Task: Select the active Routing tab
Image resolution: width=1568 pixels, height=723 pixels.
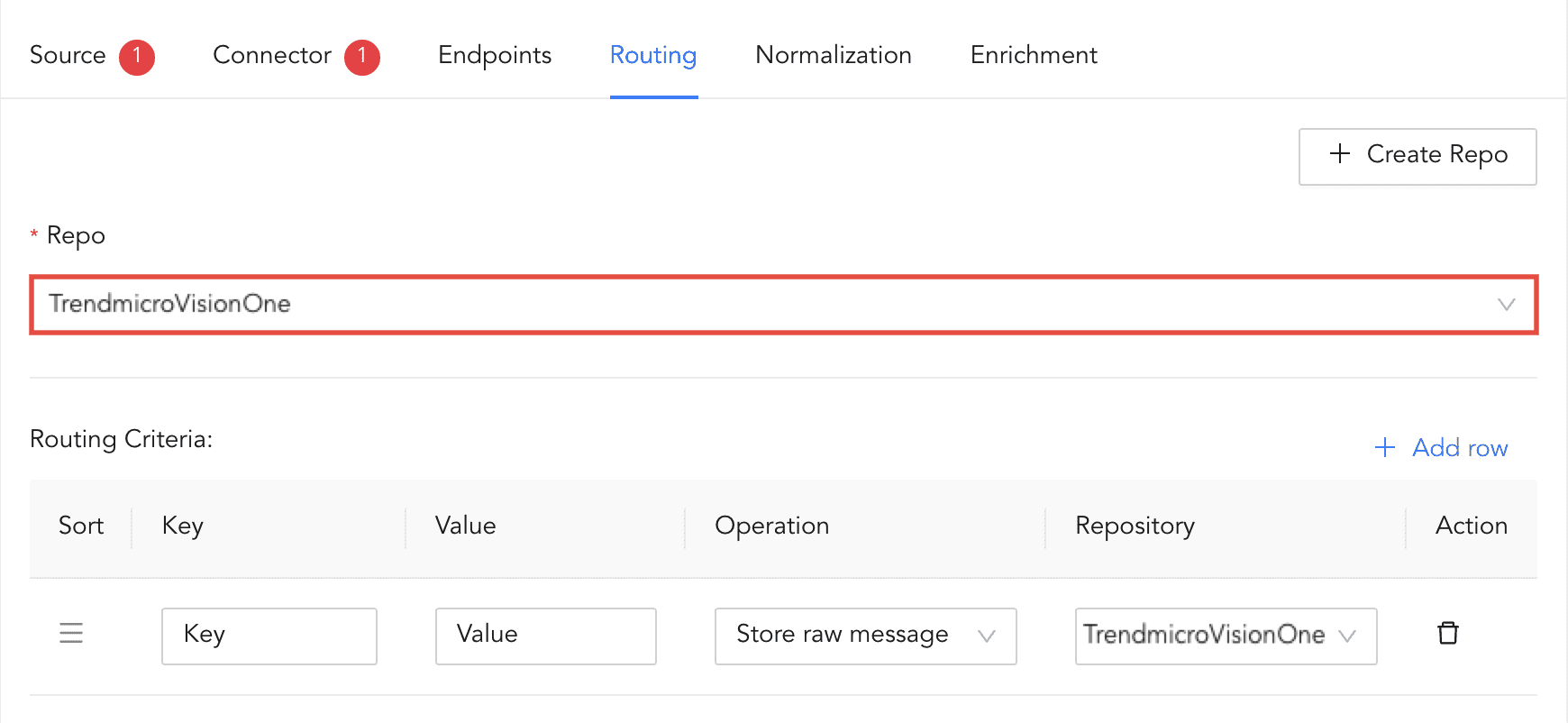Action: [653, 56]
